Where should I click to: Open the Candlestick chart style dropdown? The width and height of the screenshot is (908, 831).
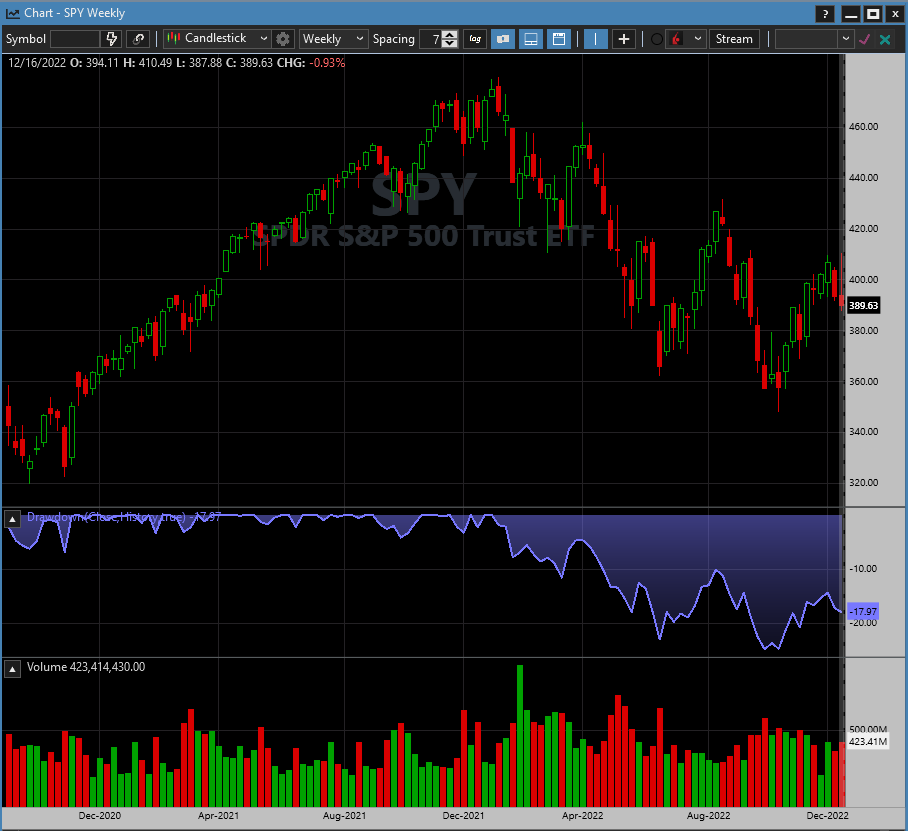tap(217, 39)
